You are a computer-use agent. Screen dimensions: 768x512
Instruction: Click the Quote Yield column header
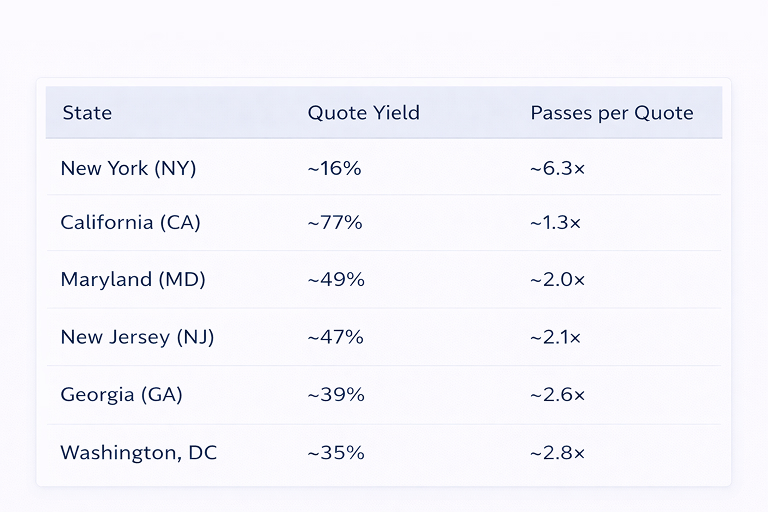click(363, 113)
